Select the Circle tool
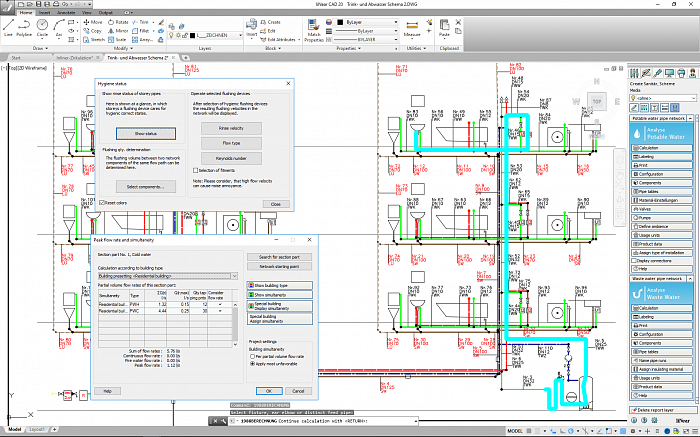700x437 pixels. [x=42, y=27]
